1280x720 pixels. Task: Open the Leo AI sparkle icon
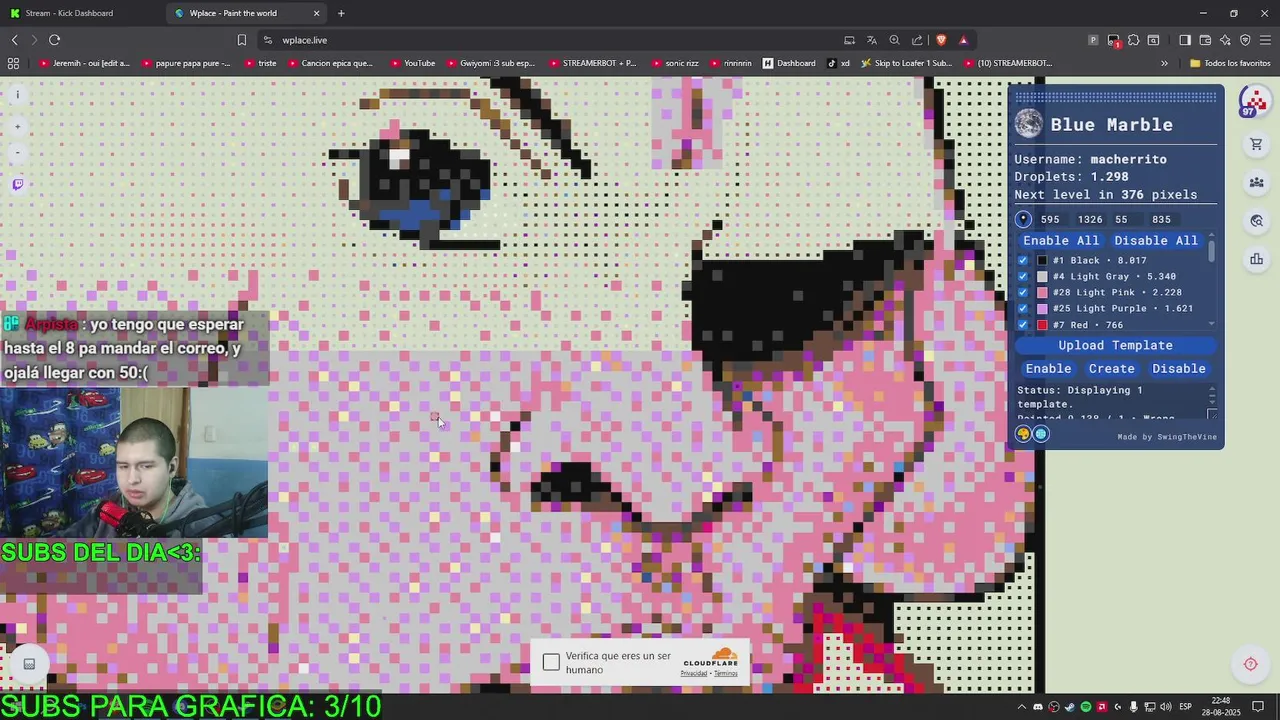[1225, 40]
